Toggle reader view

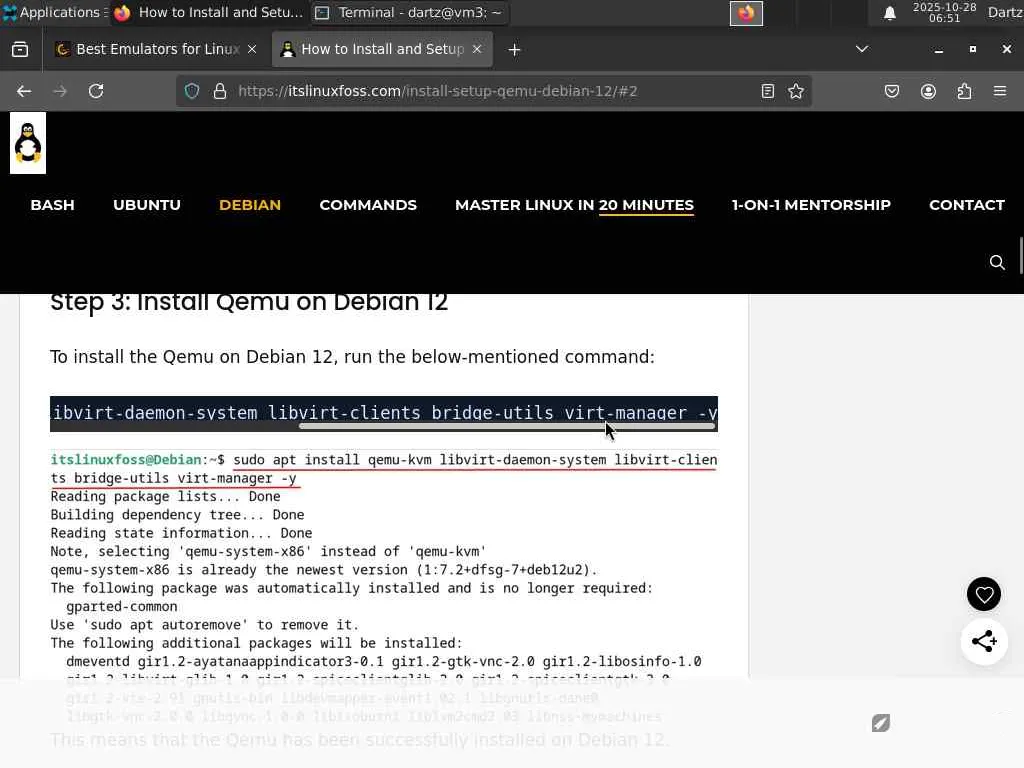coord(768,91)
